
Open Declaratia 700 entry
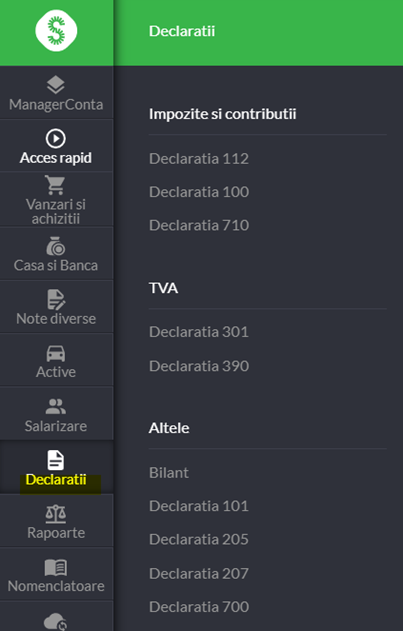click(x=199, y=606)
